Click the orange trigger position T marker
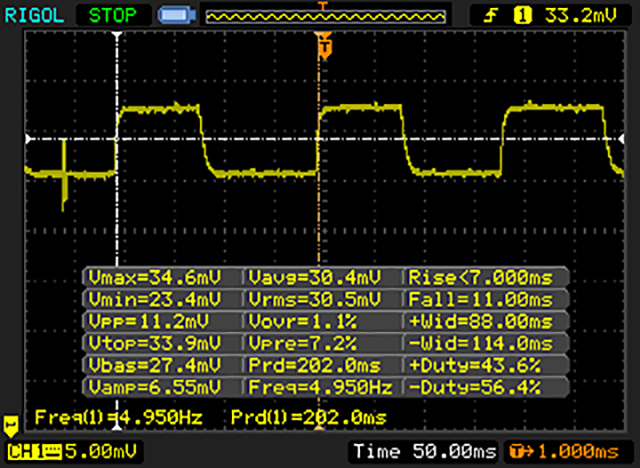 coord(324,46)
